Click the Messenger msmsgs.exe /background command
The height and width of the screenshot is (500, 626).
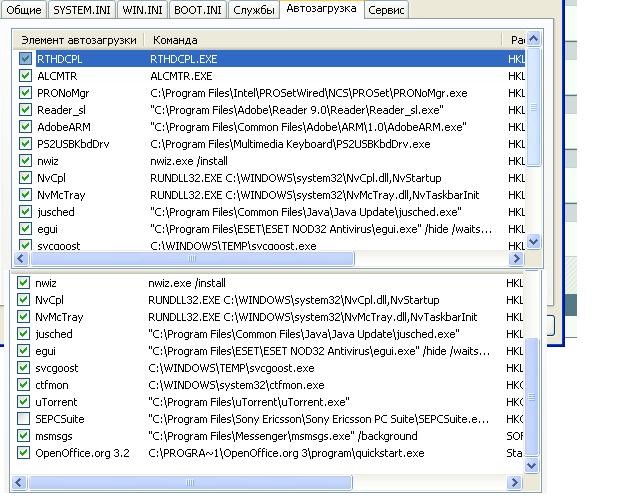[x=283, y=436]
